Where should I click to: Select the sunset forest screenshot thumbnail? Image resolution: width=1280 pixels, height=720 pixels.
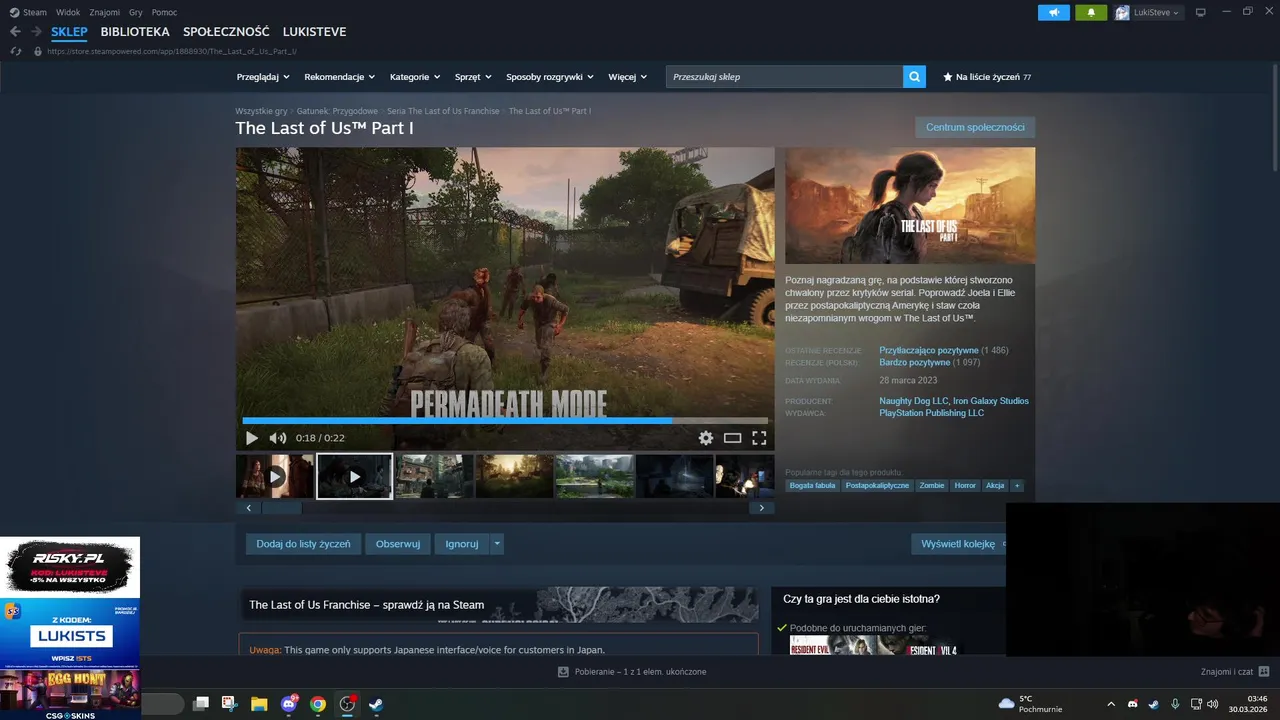[x=514, y=476]
